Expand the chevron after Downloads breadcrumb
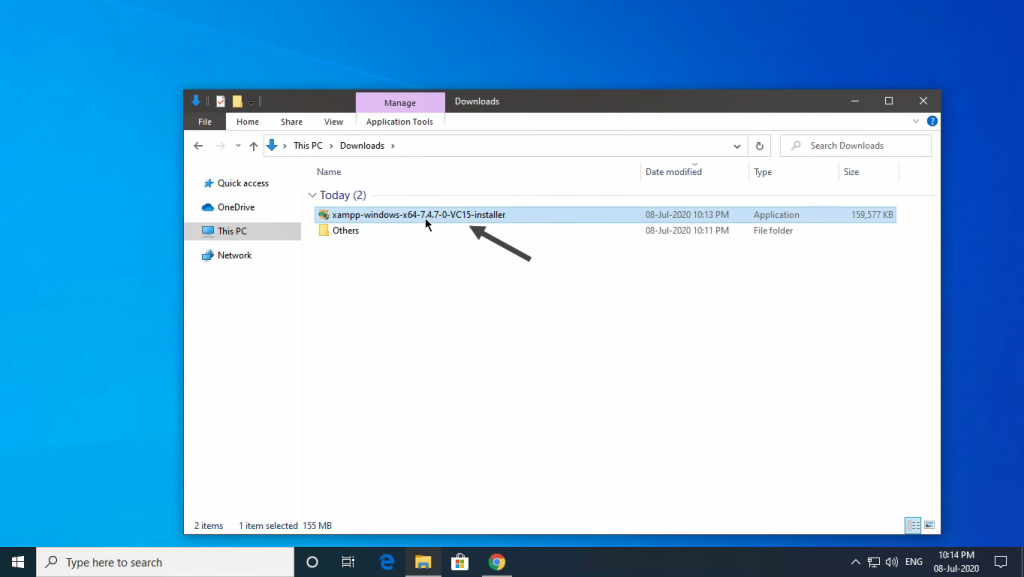Image resolution: width=1024 pixels, height=577 pixels. (x=392, y=146)
